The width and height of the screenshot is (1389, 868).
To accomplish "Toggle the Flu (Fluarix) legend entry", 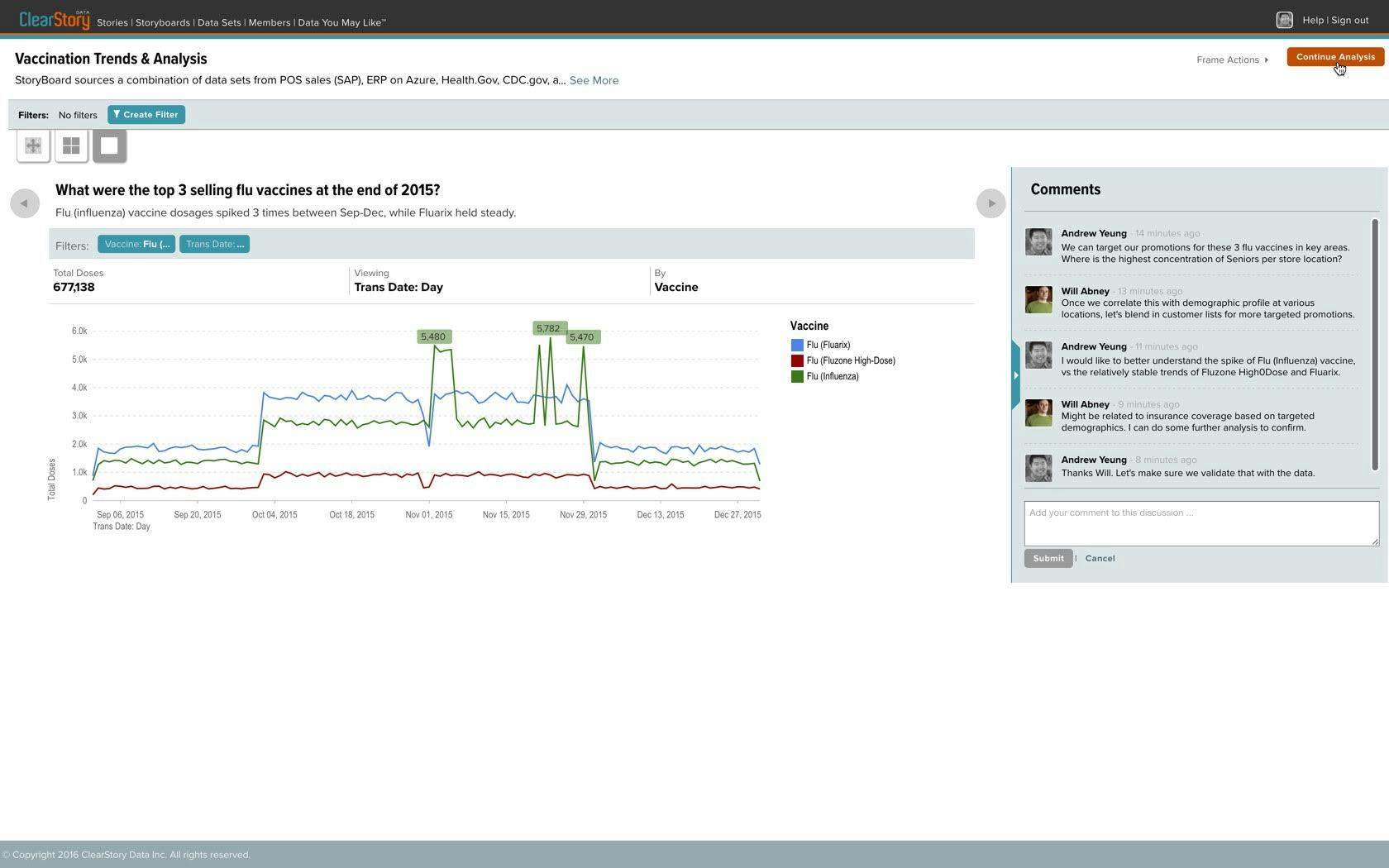I will pos(828,345).
